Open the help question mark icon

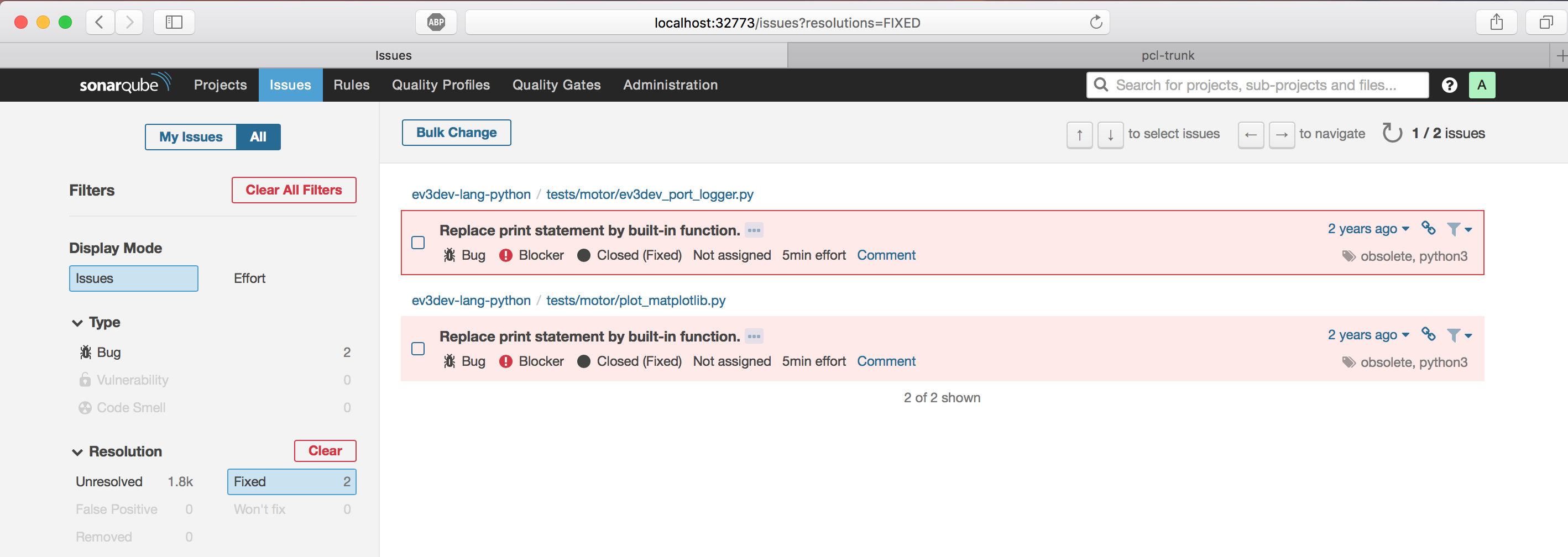[1449, 85]
